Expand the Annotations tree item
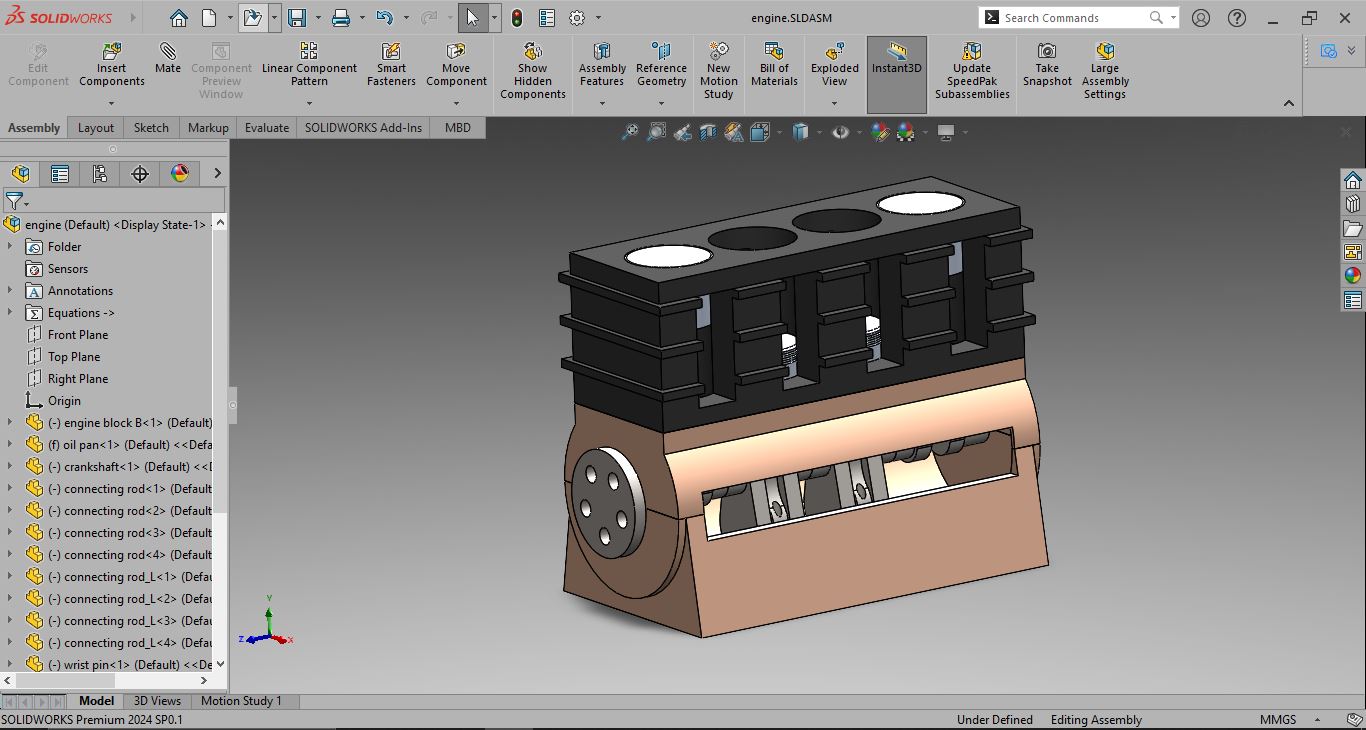This screenshot has height=730, width=1366. 10,291
